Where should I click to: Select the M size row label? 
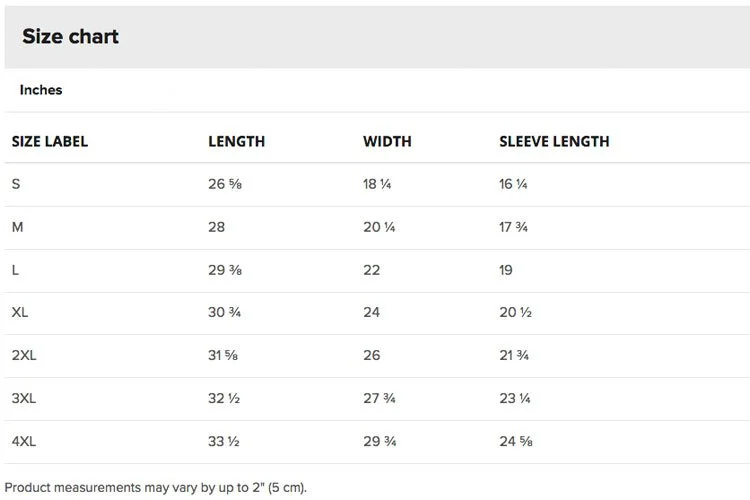tap(17, 227)
